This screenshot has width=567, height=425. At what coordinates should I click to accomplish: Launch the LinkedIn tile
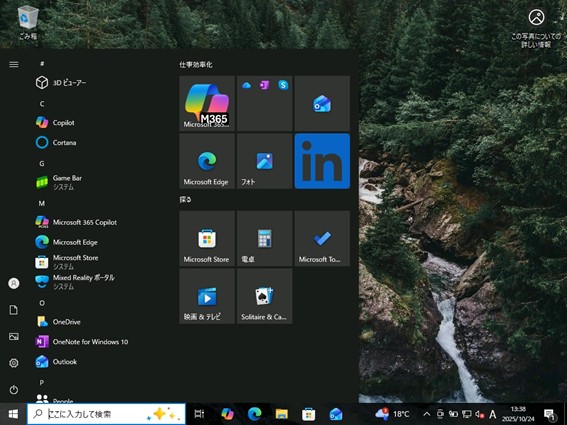point(322,161)
